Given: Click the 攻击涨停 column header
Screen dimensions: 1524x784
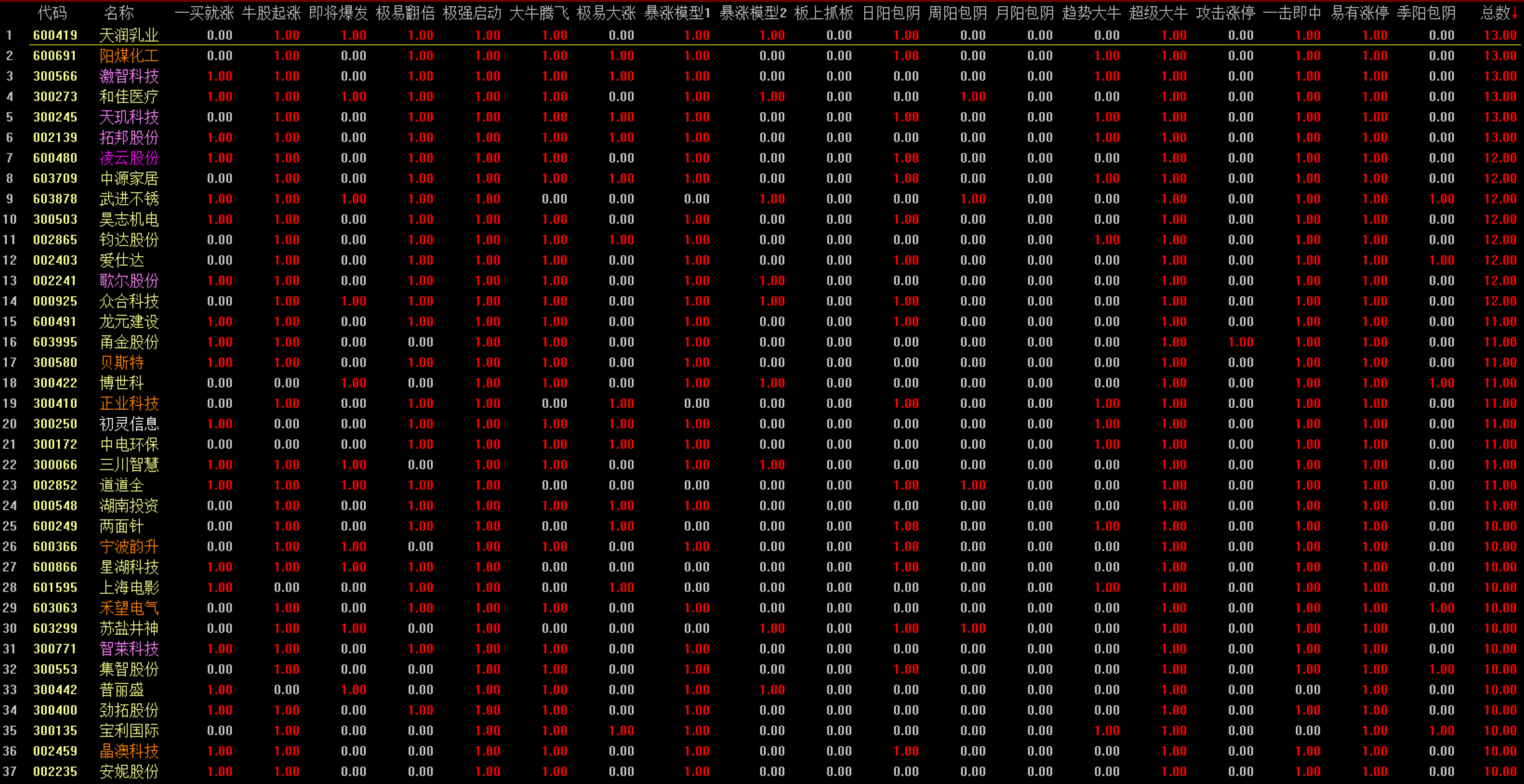Looking at the screenshot, I should coord(1225,13).
